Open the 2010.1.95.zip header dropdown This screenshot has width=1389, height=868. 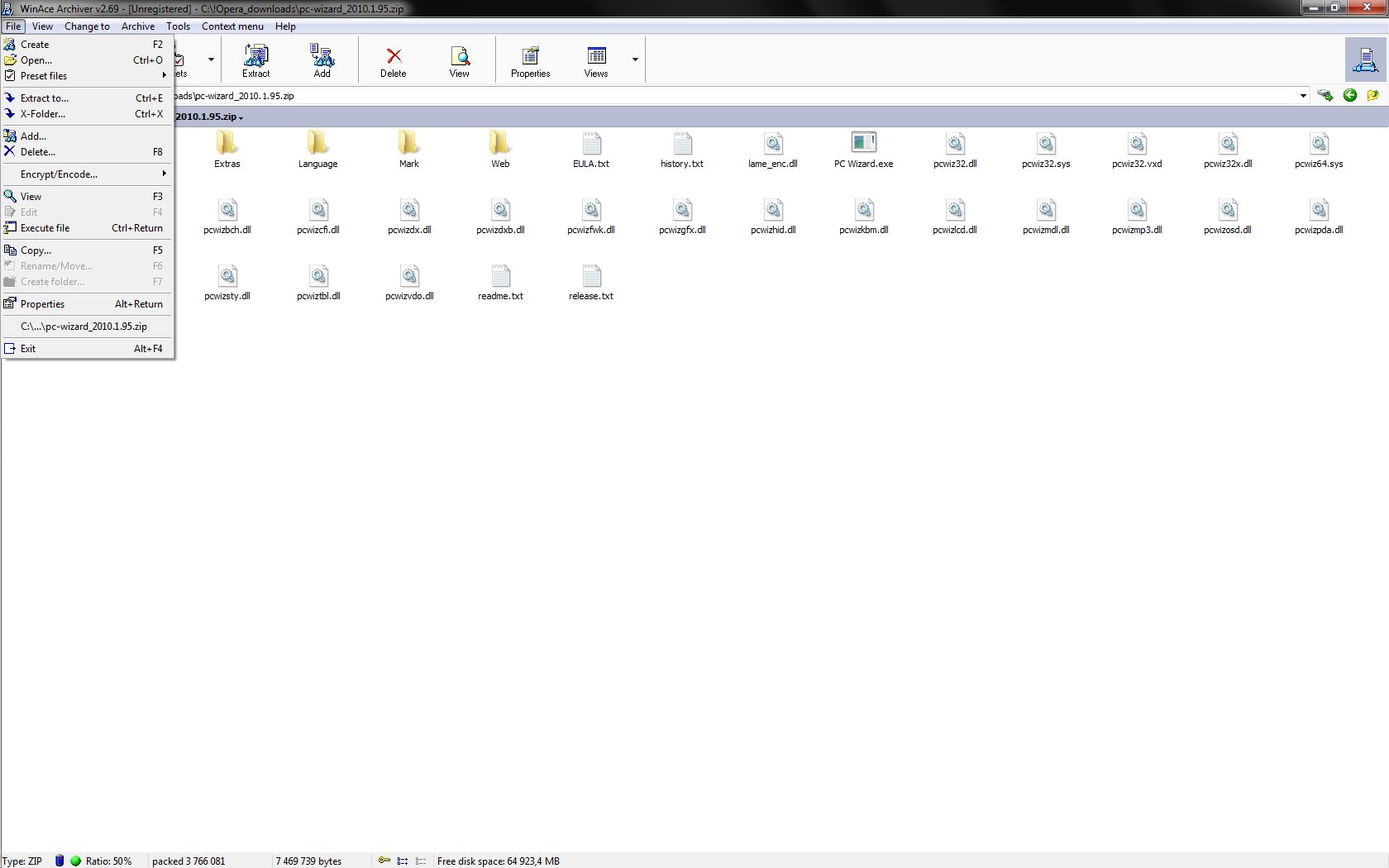click(241, 117)
